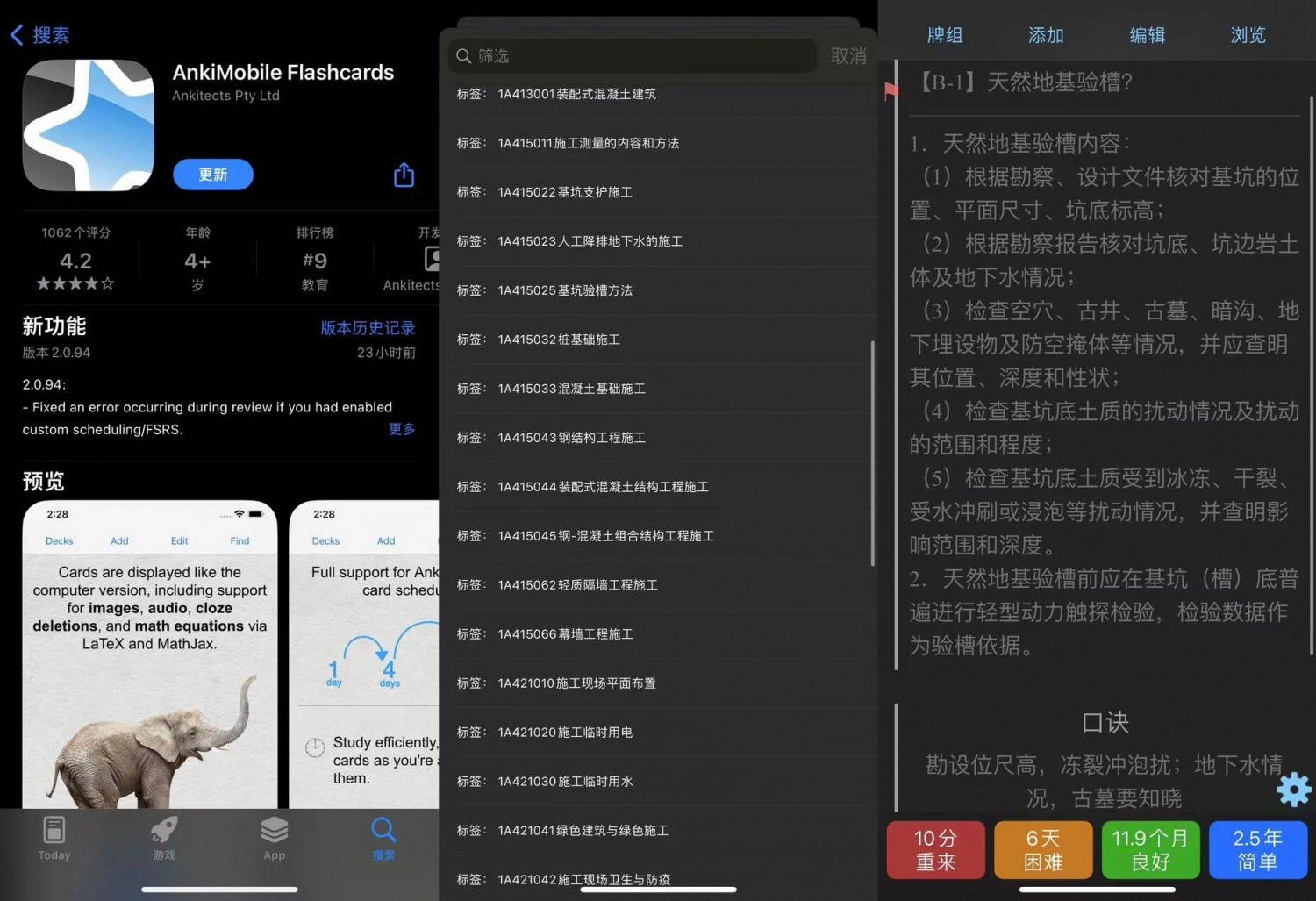1316x901 pixels.
Task: Open 牌组 decks in Anki top bar
Action: pyautogui.click(x=945, y=35)
